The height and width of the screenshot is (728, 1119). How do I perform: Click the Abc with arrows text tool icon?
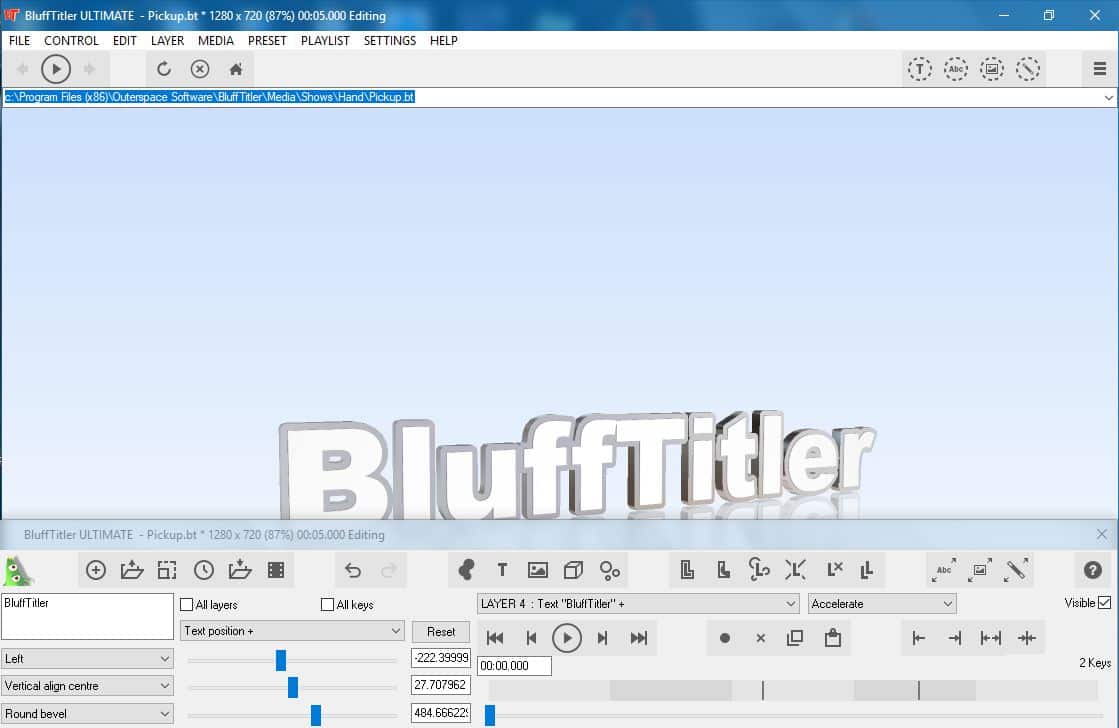[x=944, y=570]
